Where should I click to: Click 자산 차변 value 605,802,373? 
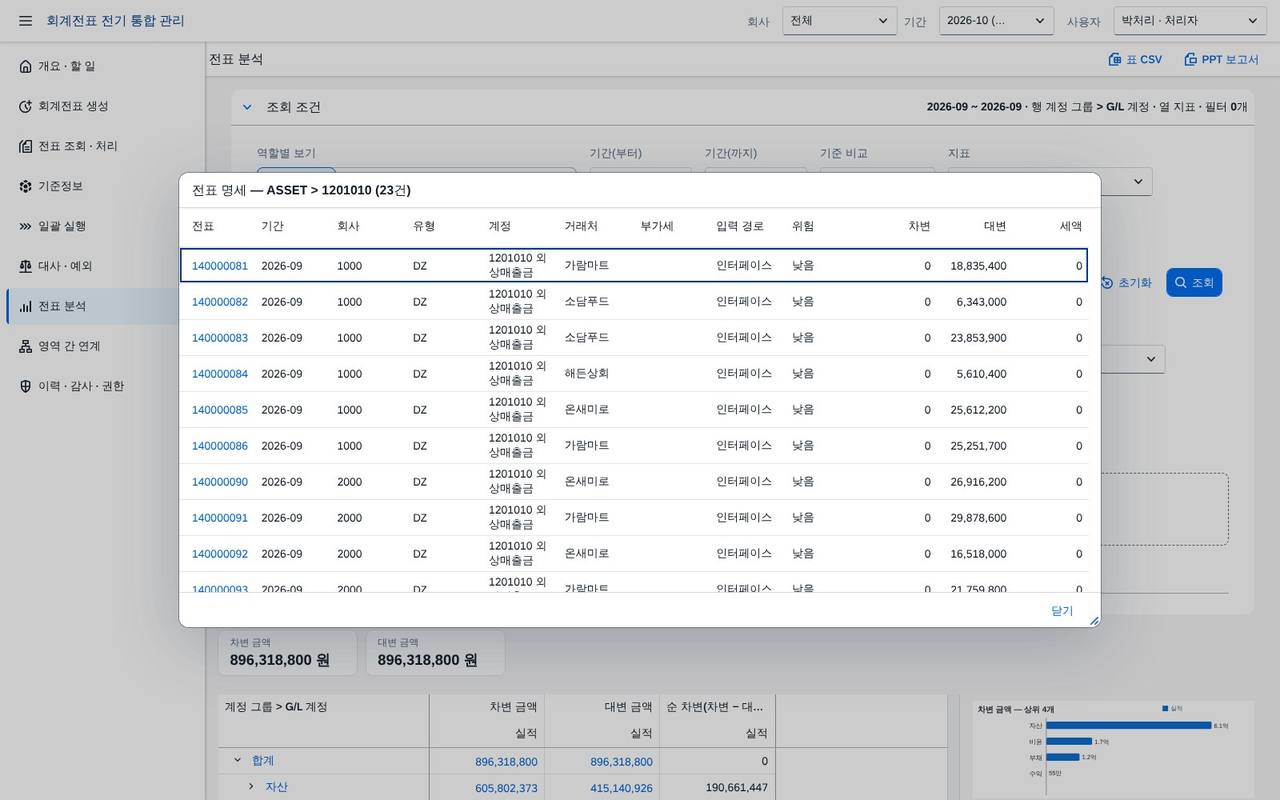506,788
